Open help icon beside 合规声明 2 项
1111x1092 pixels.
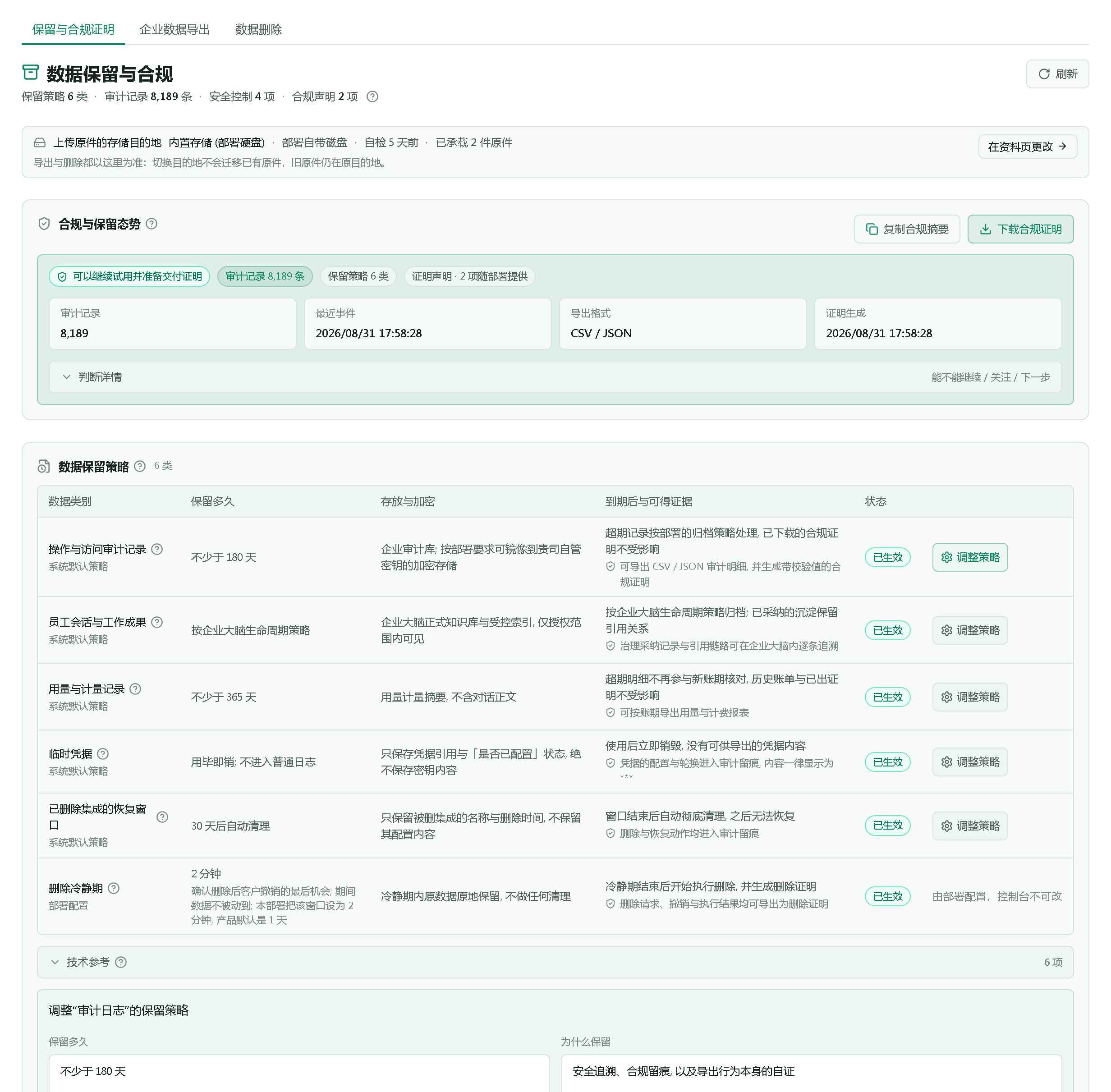[372, 96]
